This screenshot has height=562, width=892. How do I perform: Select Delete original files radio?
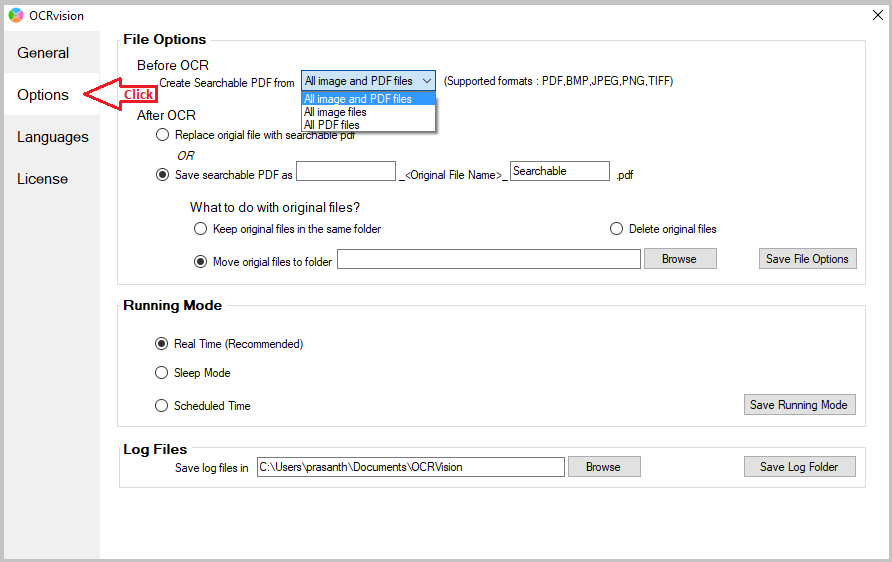point(616,229)
